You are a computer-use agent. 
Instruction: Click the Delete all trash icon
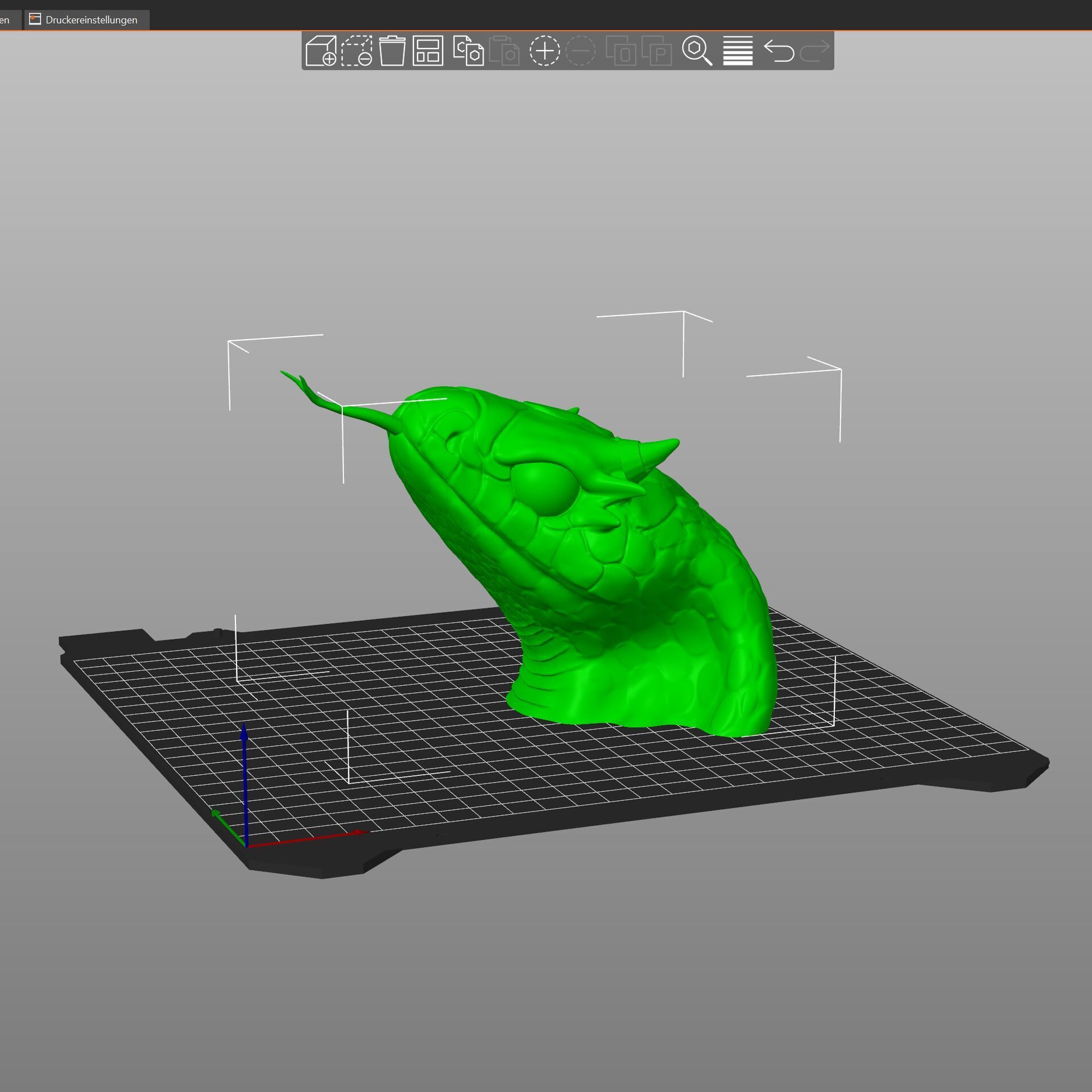392,51
